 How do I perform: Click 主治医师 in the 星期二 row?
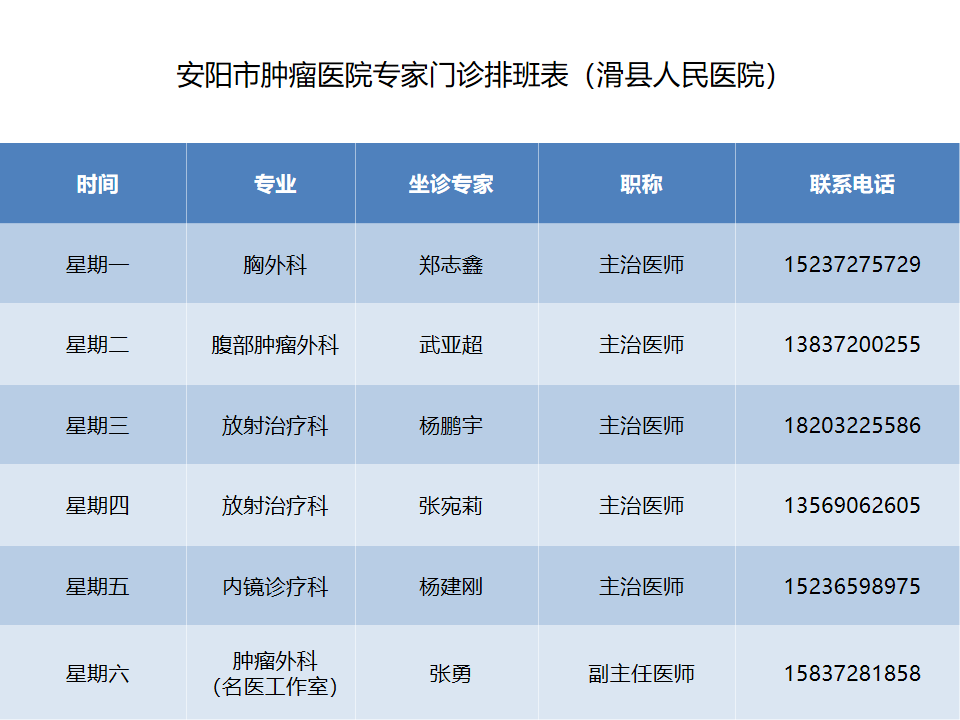click(641, 345)
